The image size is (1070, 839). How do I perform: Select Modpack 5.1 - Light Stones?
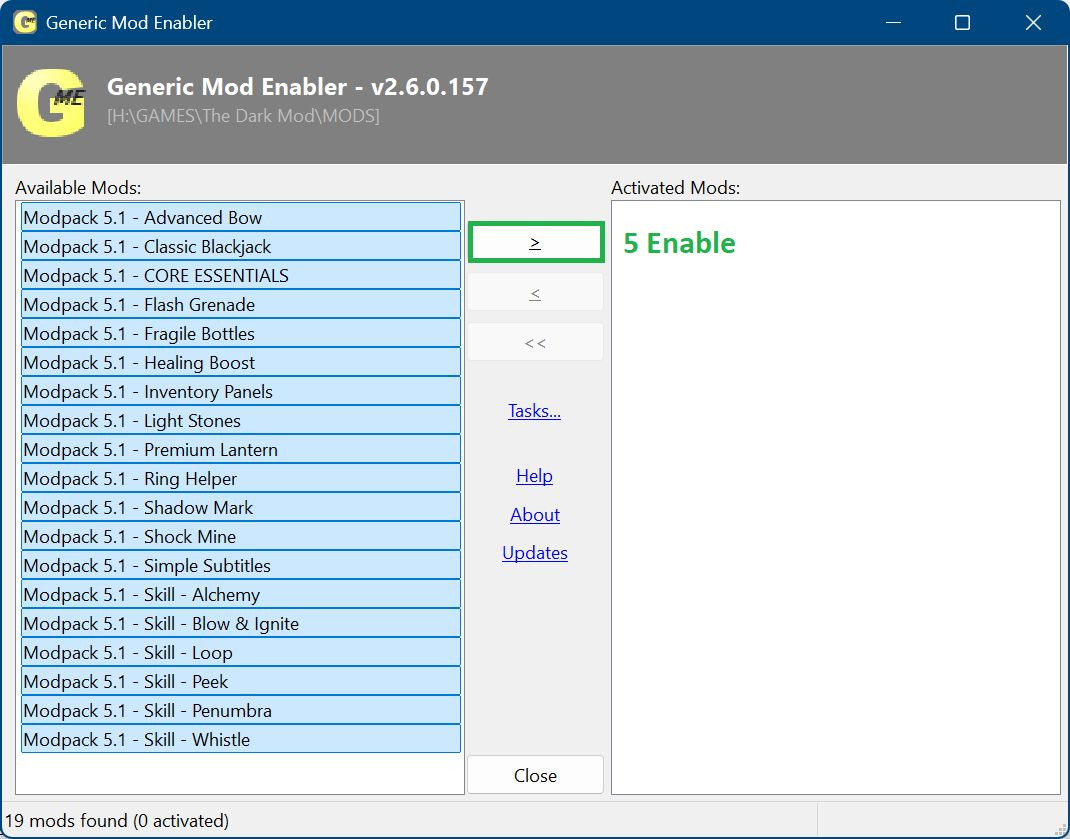pos(241,421)
